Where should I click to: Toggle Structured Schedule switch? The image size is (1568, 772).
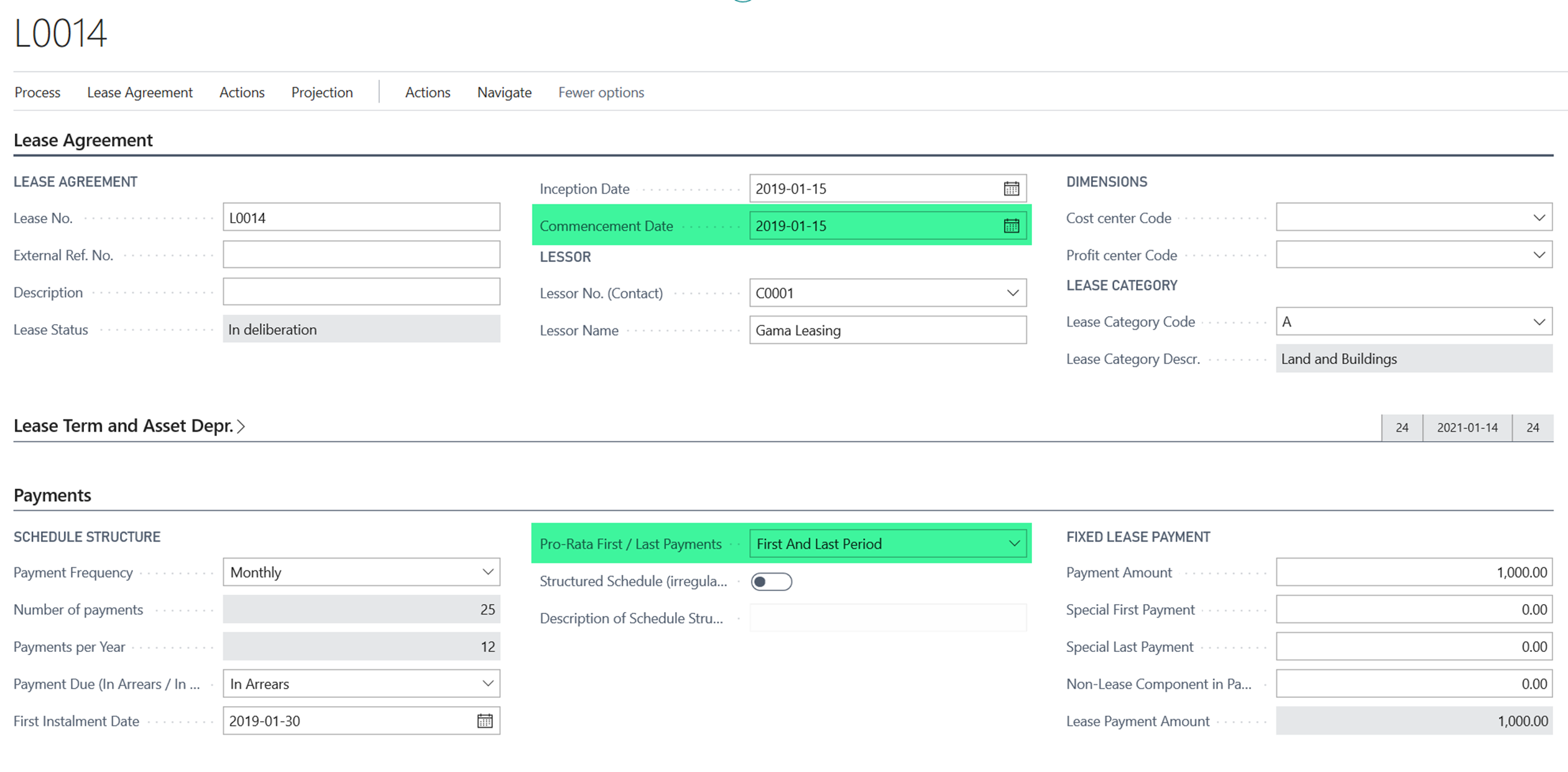pos(771,582)
